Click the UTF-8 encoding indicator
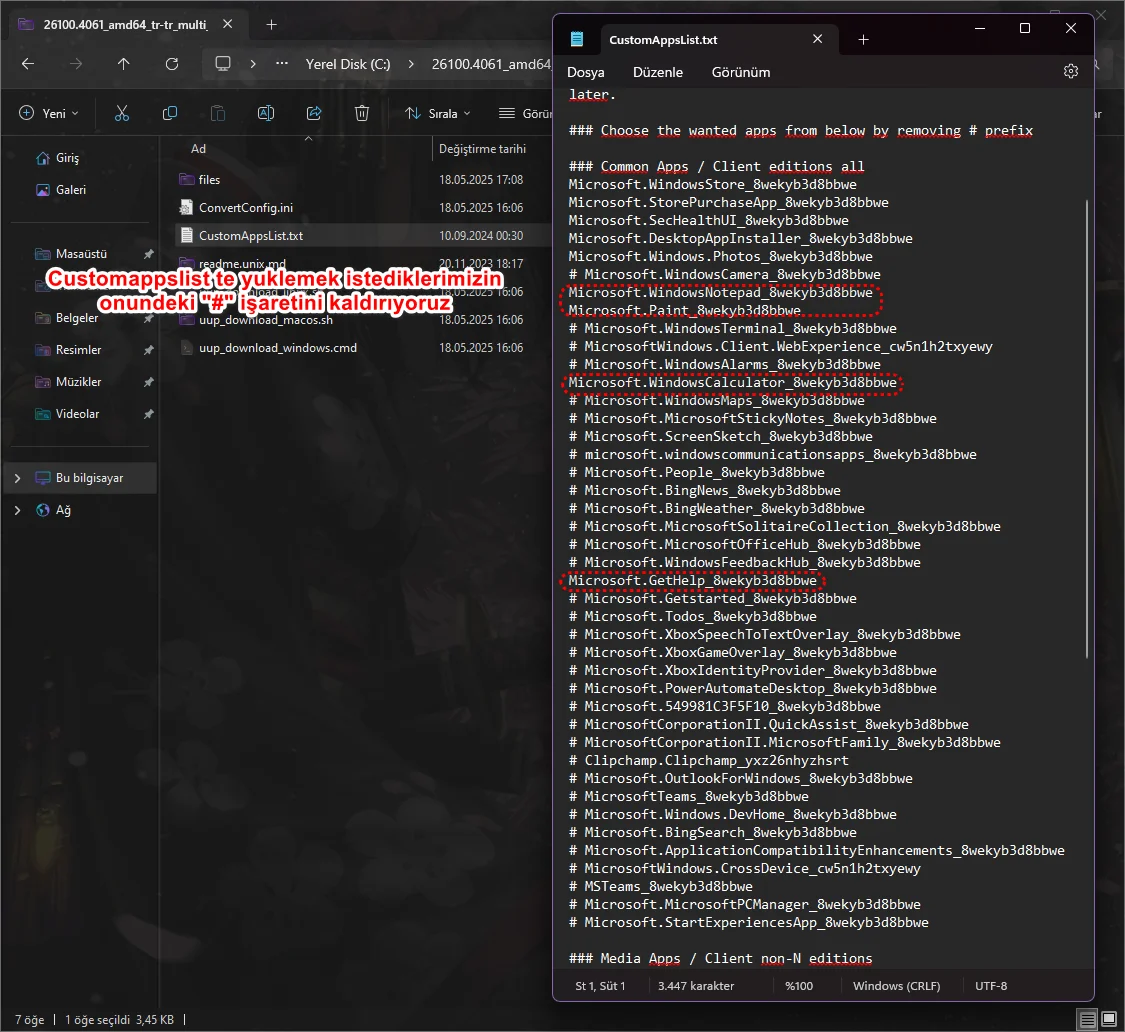Image resolution: width=1125 pixels, height=1032 pixels. coord(991,986)
